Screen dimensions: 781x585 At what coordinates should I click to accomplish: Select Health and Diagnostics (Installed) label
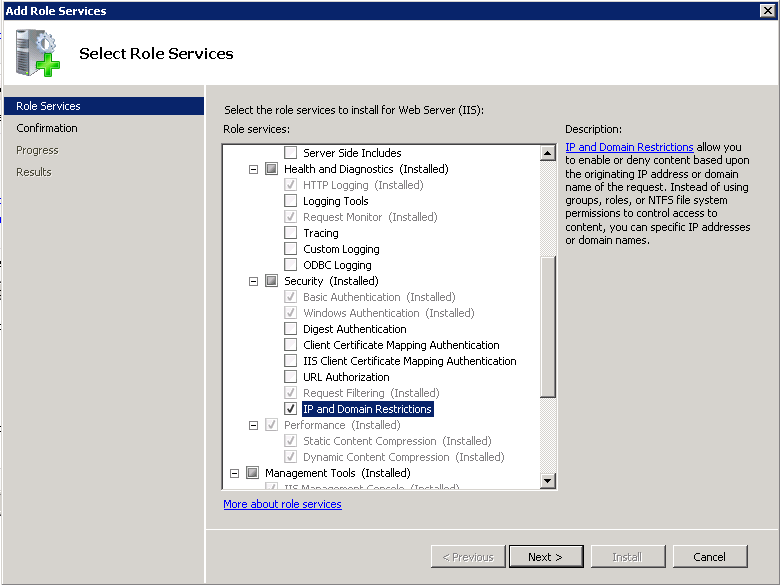366,169
